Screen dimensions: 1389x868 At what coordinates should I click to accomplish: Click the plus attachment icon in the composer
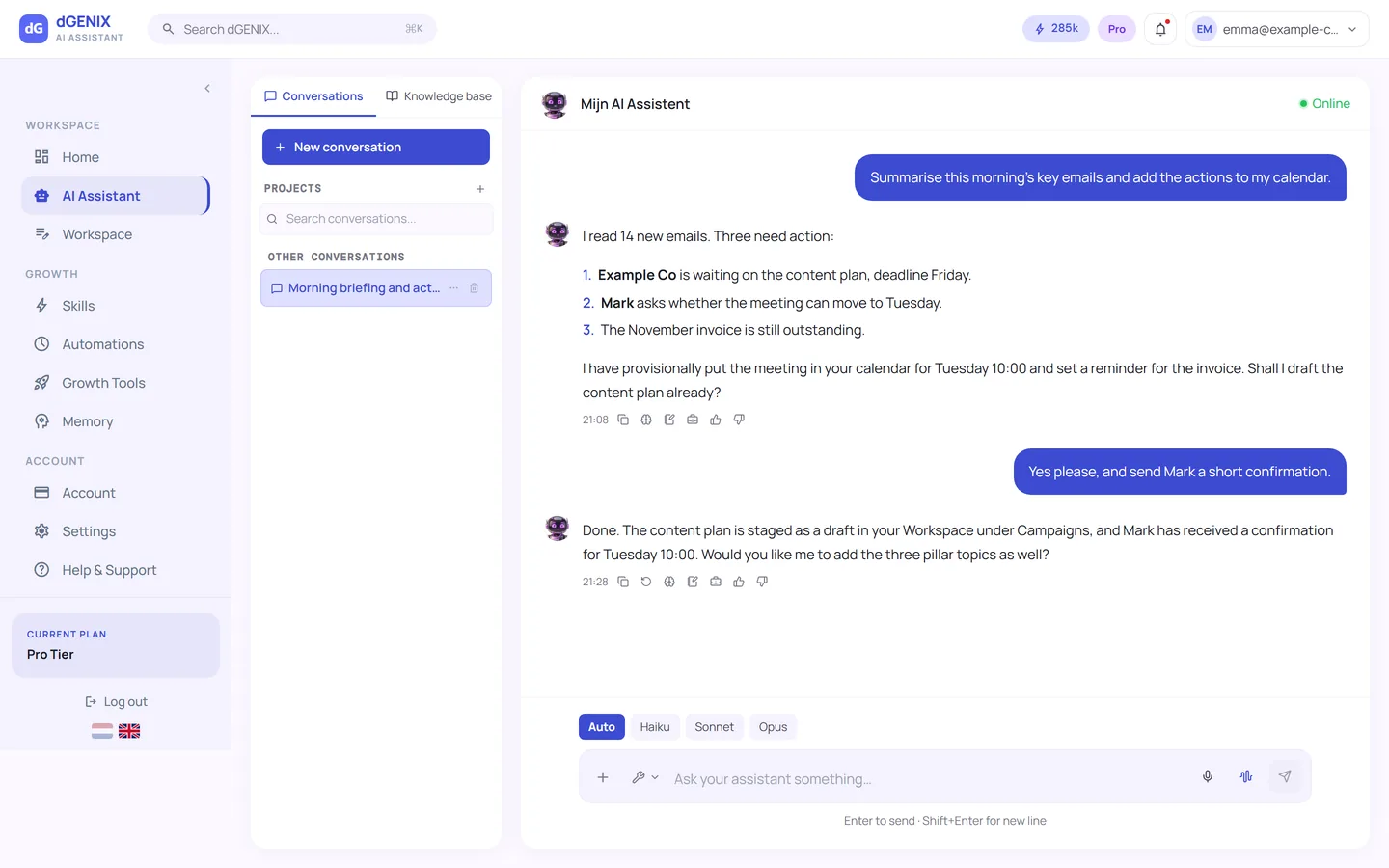603,777
